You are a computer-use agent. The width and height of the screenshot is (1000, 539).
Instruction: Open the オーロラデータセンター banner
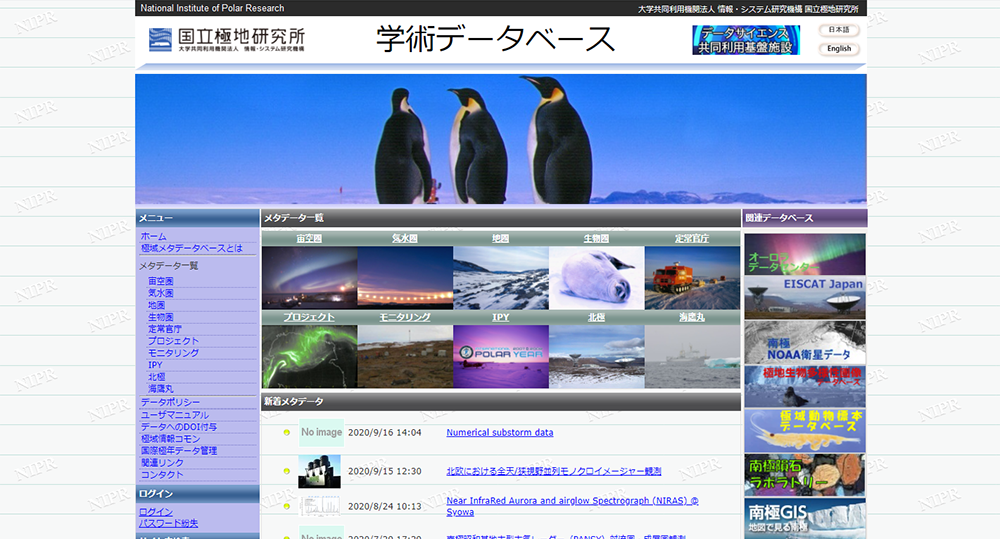[805, 255]
